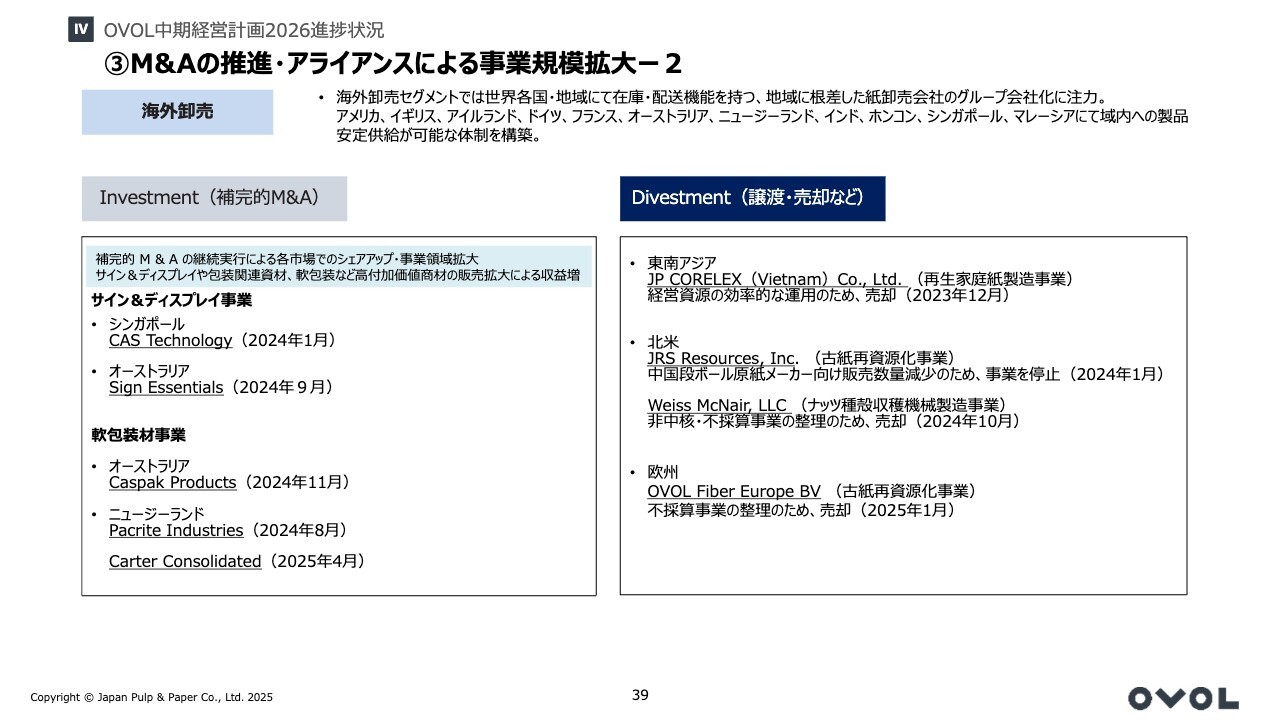Click the 東南アジア bullet text
The height and width of the screenshot is (720, 1280).
tap(682, 263)
